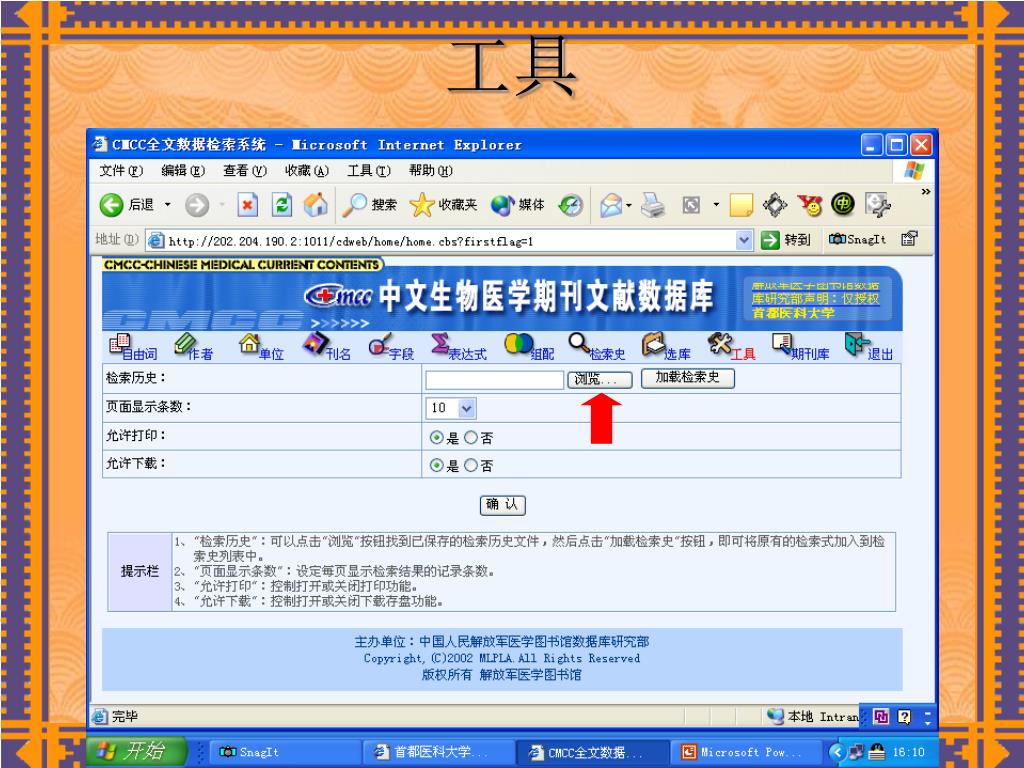Select the 组配 combination icon
Screen dimensions: 1024x768
pos(529,347)
